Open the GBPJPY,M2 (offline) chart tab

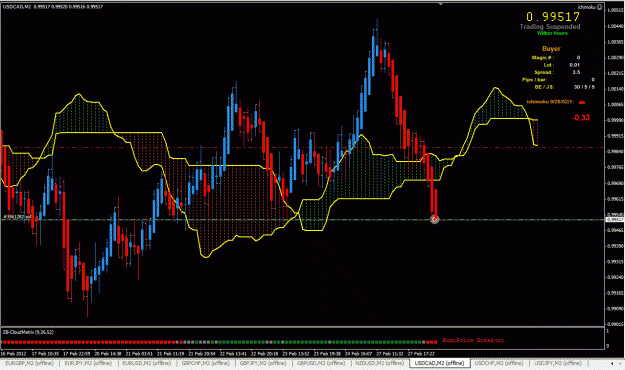point(263,363)
